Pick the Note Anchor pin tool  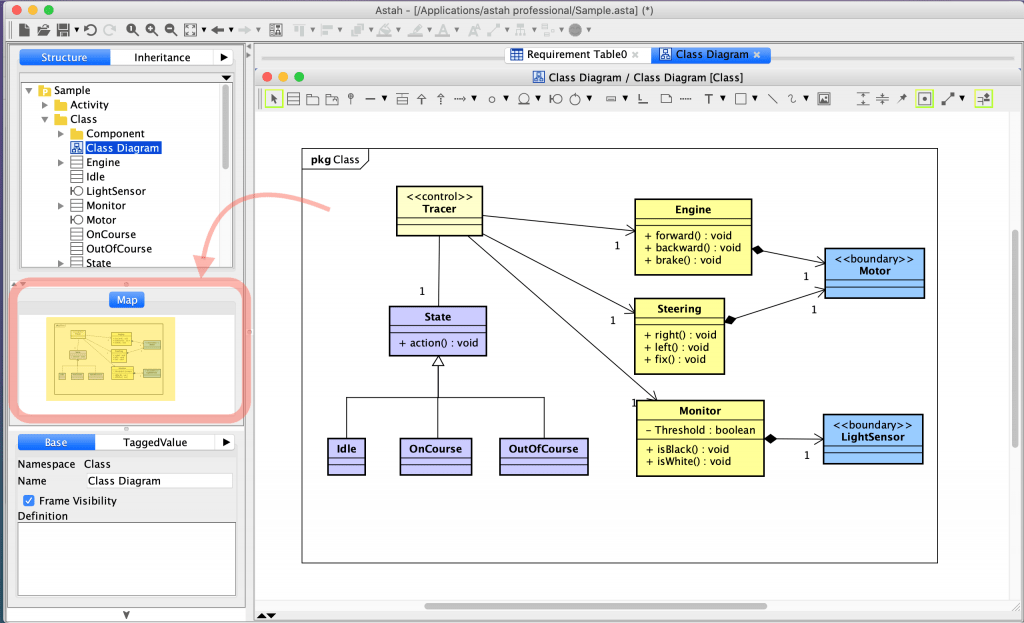click(352, 98)
